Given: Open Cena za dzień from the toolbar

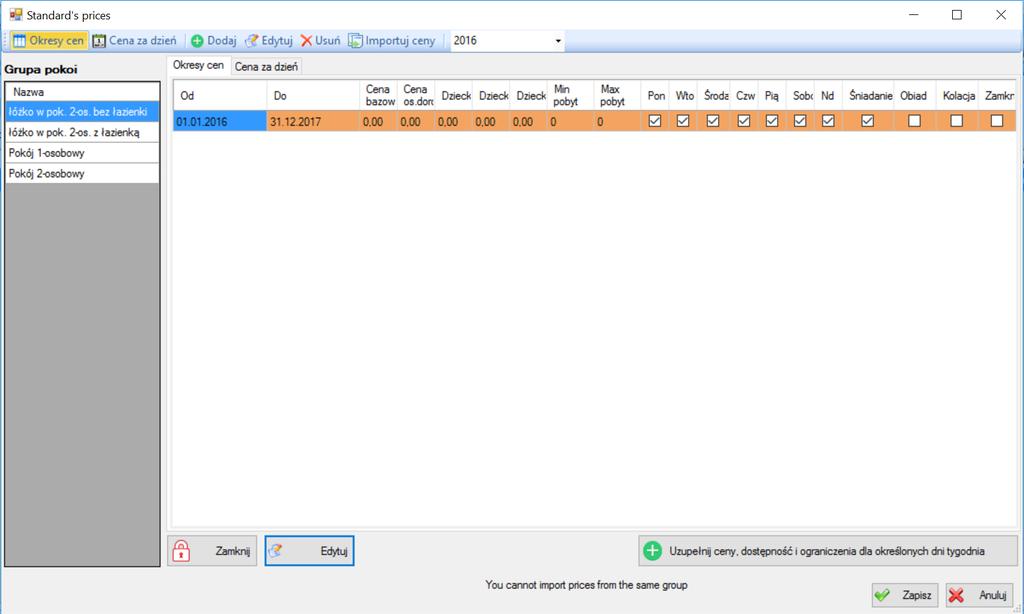Looking at the screenshot, I should 135,40.
